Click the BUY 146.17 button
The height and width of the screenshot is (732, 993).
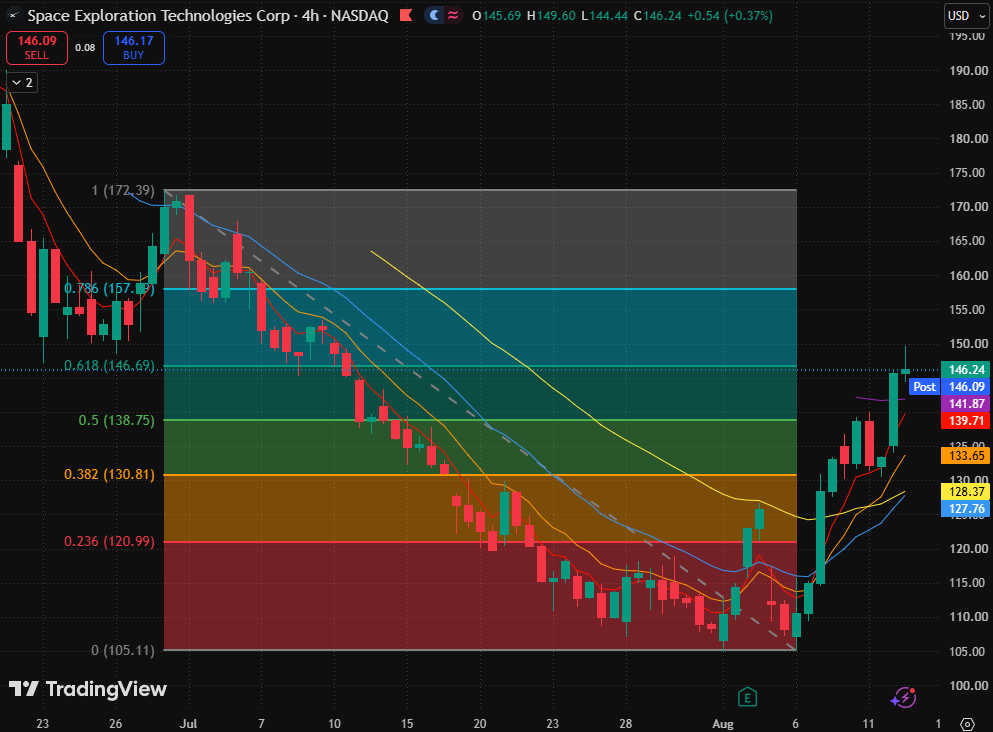tap(134, 47)
